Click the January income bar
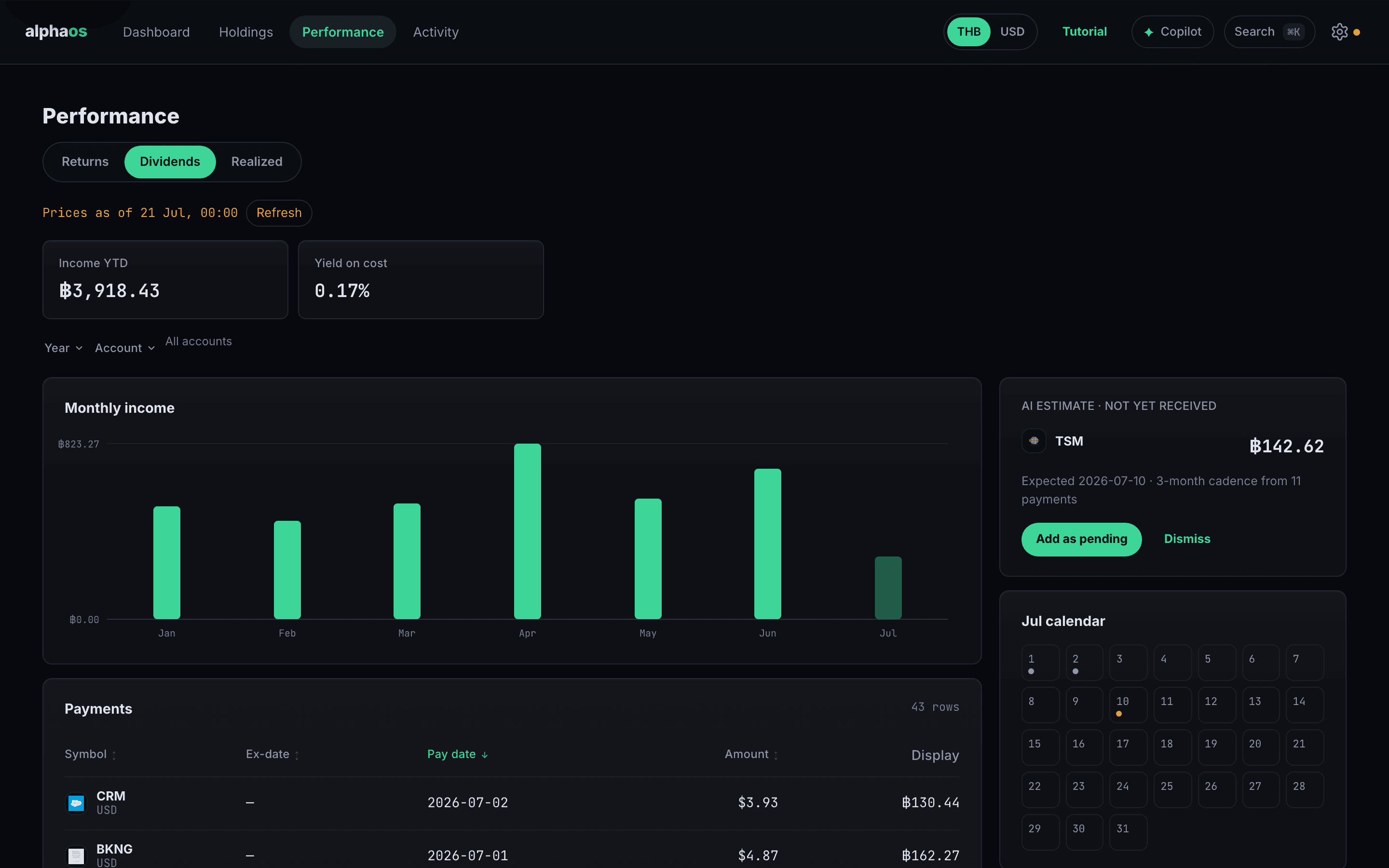 pyautogui.click(x=166, y=563)
